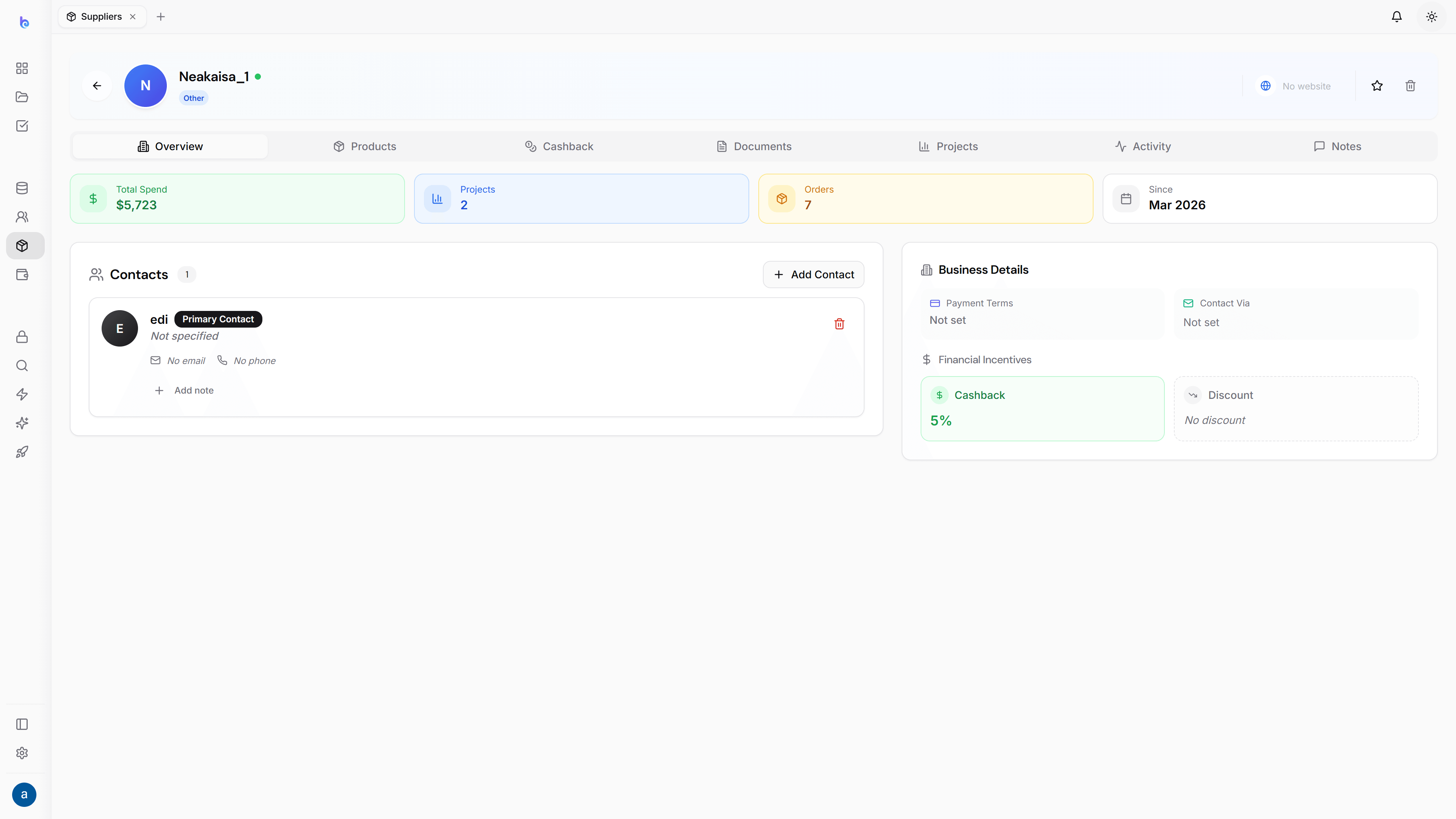Open a new tab with plus icon
Screen dimensions: 1456x819
tap(160, 16)
